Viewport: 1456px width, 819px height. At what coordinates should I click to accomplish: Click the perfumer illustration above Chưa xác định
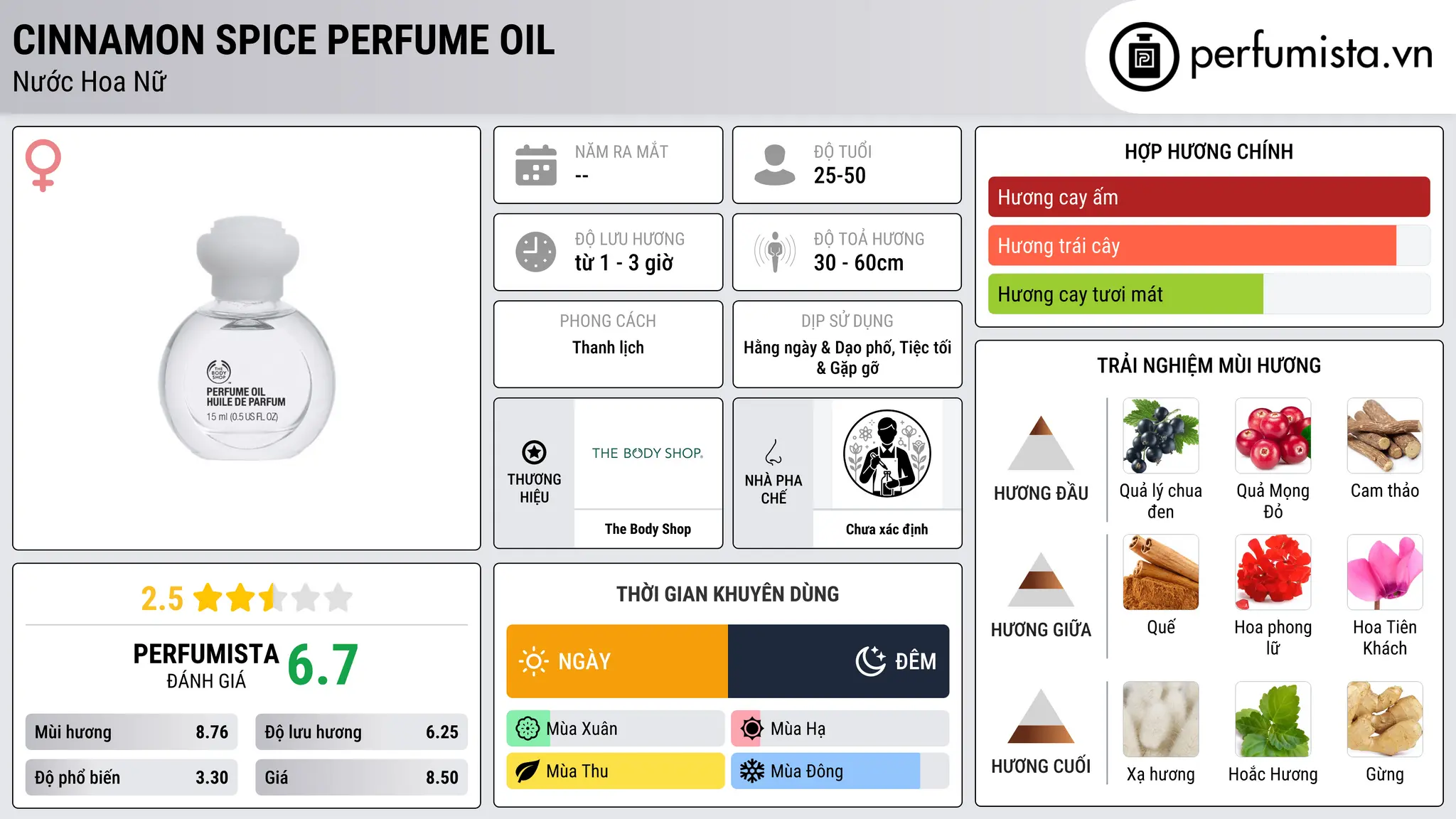click(x=887, y=454)
